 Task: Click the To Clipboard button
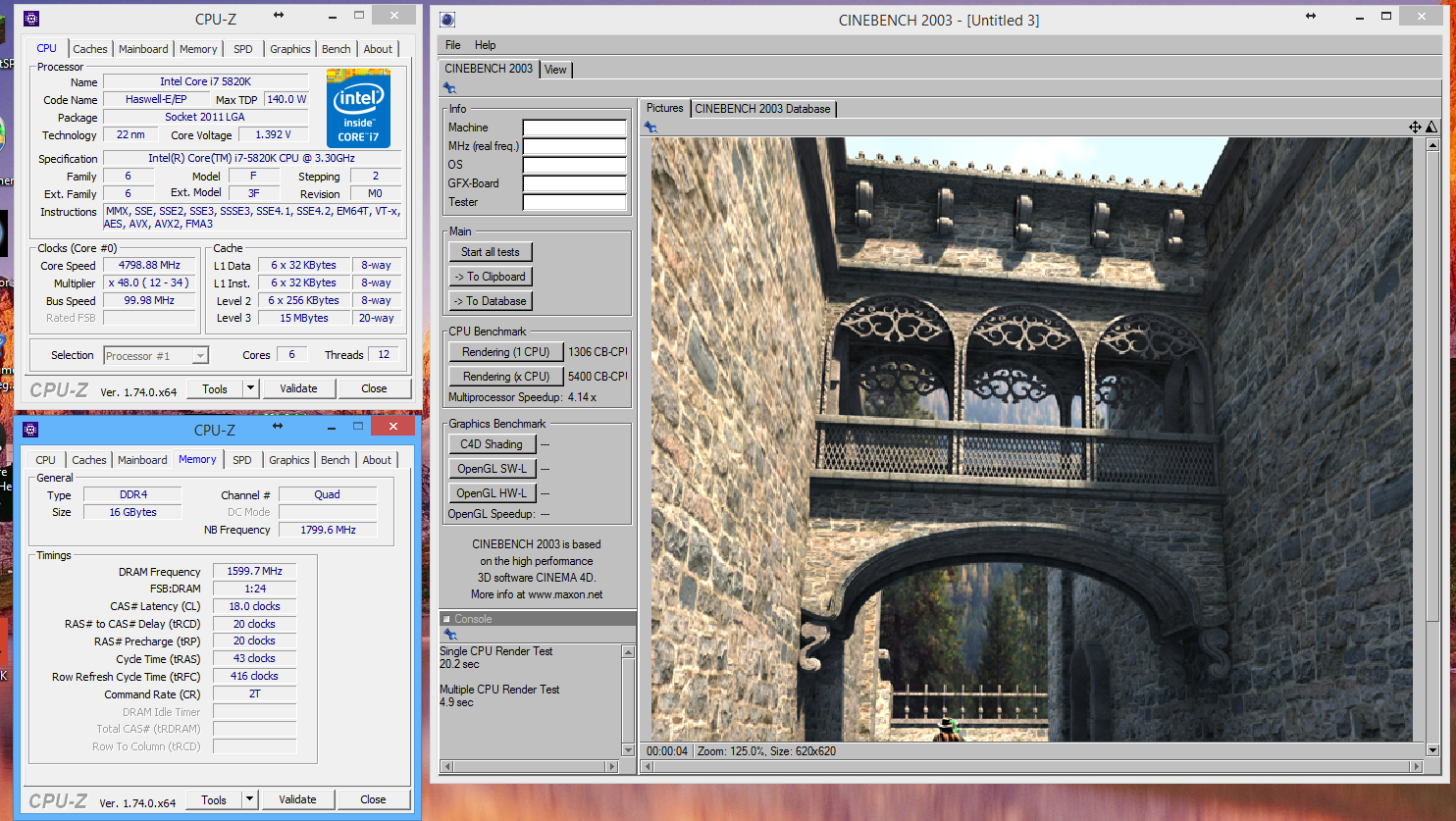491,277
